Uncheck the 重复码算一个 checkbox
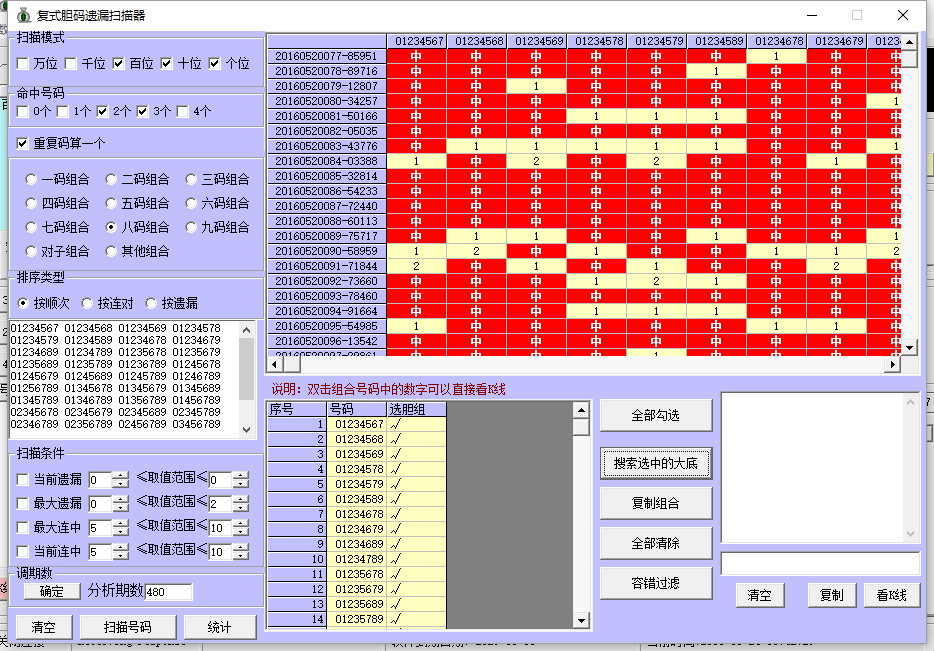934x651 pixels. tap(23, 143)
